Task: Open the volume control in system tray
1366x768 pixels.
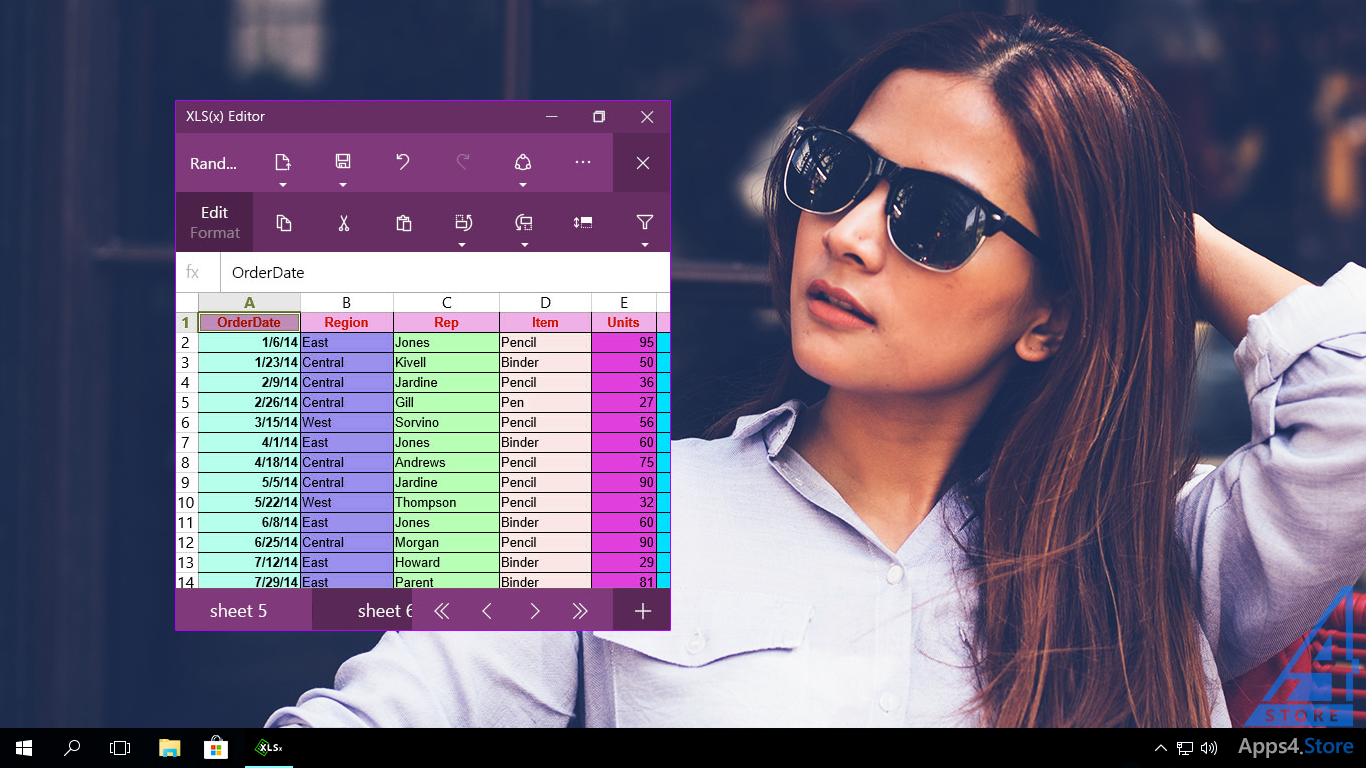Action: pos(1209,748)
